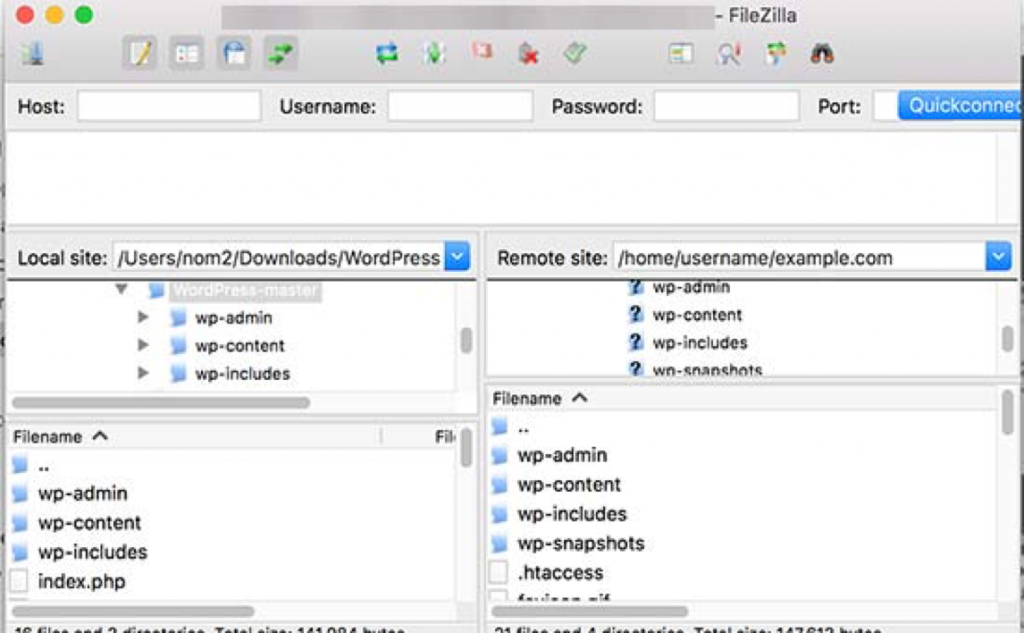Click the Remote site path field
Image resolution: width=1024 pixels, height=633 pixels.
point(799,257)
